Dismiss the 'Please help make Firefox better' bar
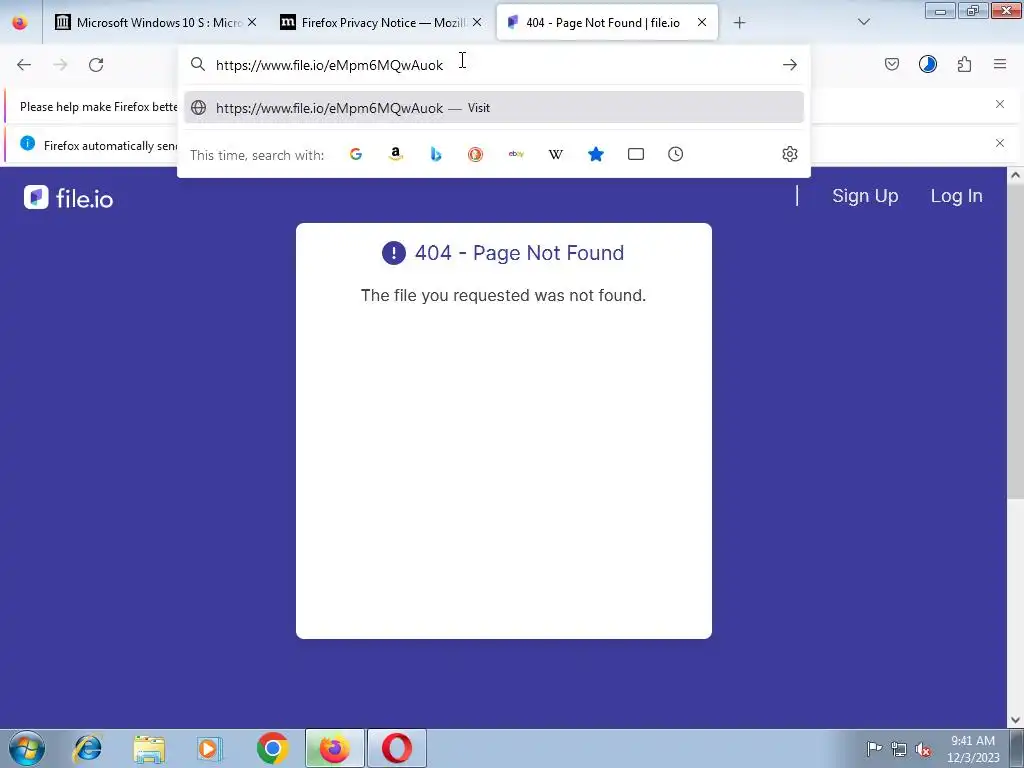1024x768 pixels. [x=1000, y=104]
